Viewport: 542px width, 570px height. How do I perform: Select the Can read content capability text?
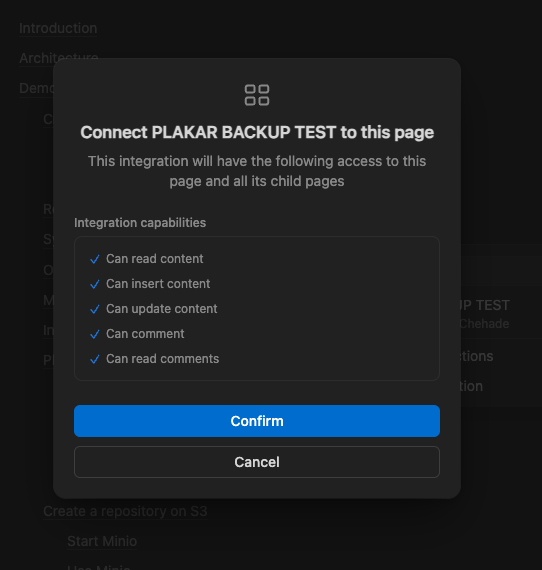(154, 259)
